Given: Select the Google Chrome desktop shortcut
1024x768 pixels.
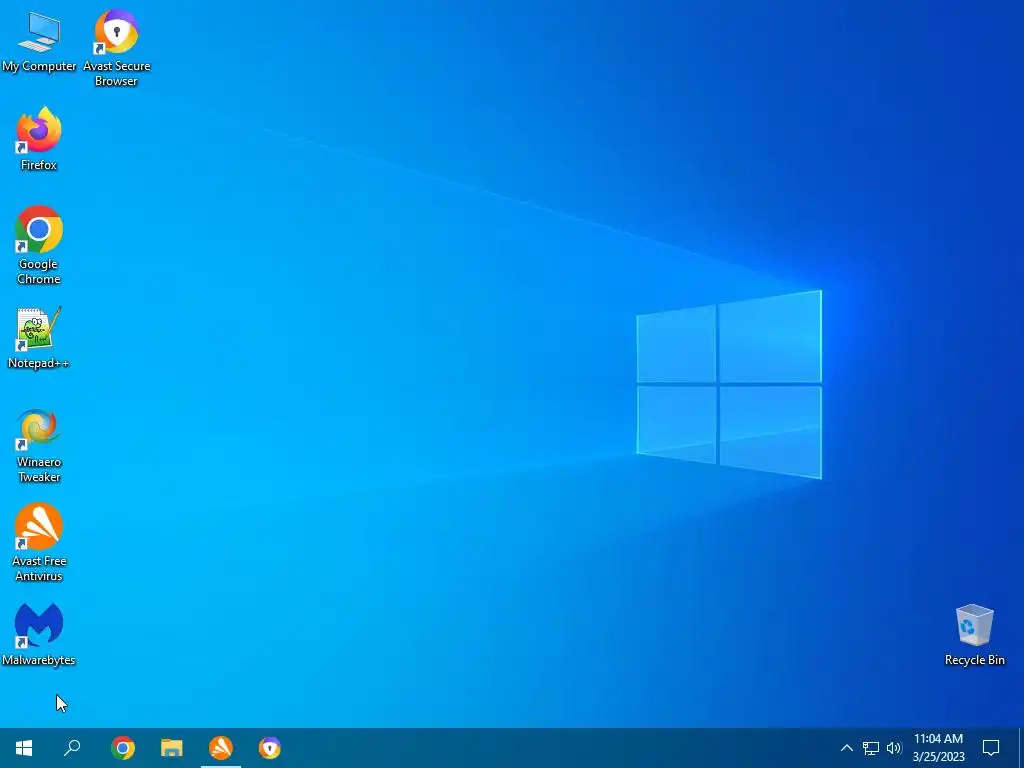Looking at the screenshot, I should 39,246.
